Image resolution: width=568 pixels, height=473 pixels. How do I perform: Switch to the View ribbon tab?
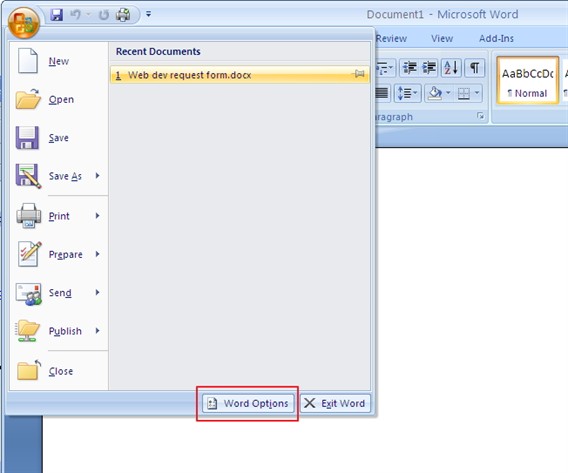pos(442,38)
